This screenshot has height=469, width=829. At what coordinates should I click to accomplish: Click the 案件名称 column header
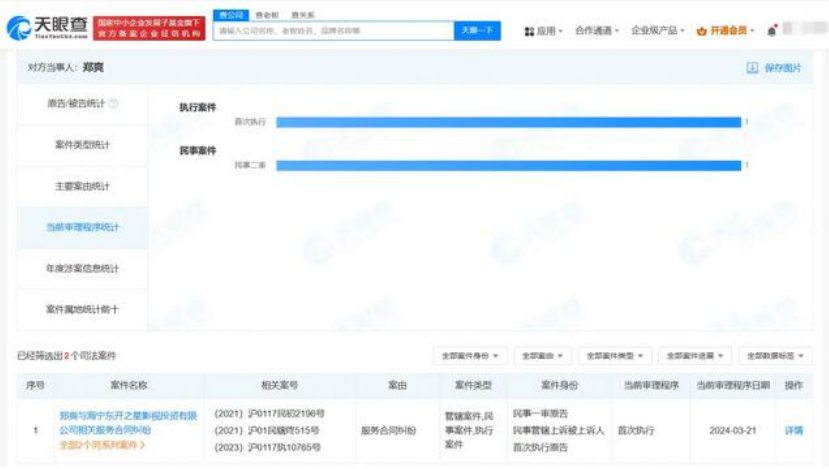[x=129, y=385]
